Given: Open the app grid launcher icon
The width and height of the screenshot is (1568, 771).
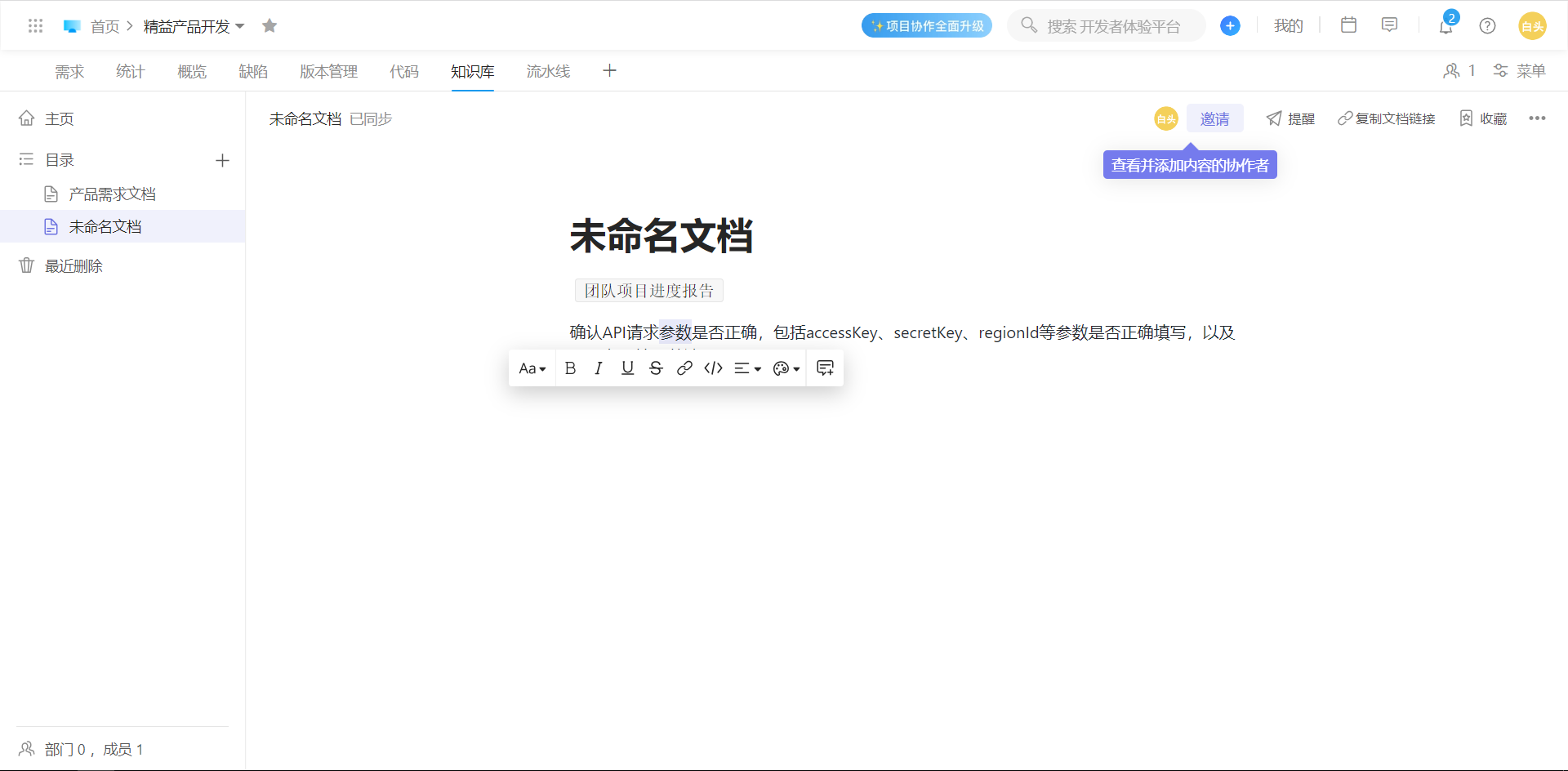Looking at the screenshot, I should 35,26.
